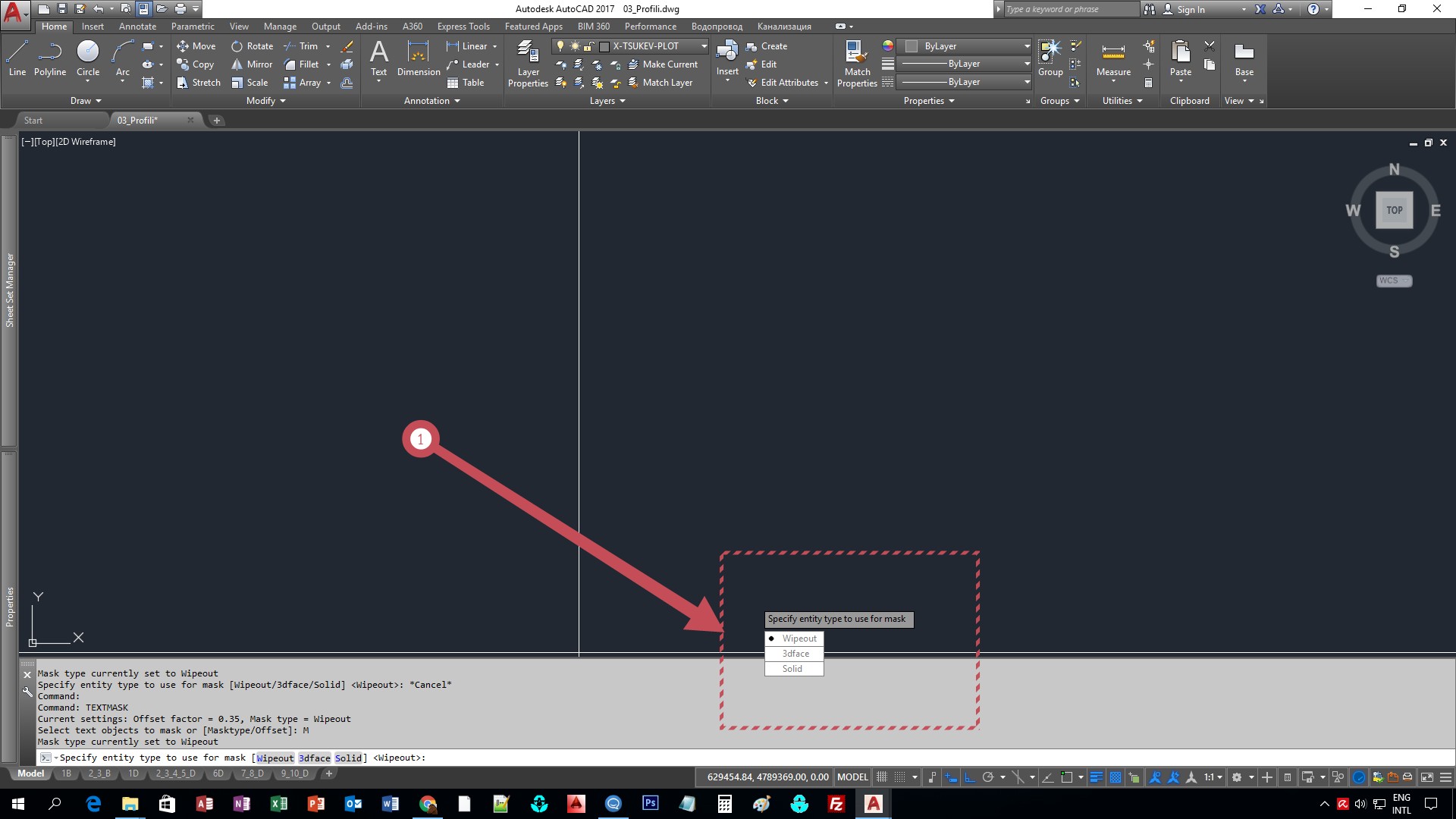Select the Arc tool

tap(123, 58)
